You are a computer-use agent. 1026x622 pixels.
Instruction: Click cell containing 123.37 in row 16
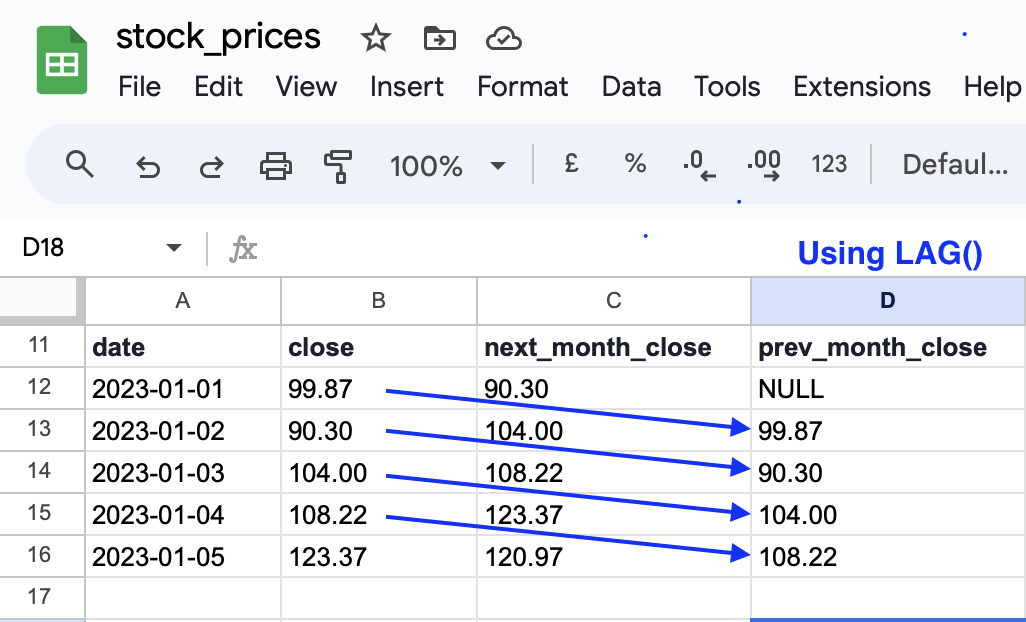(378, 556)
